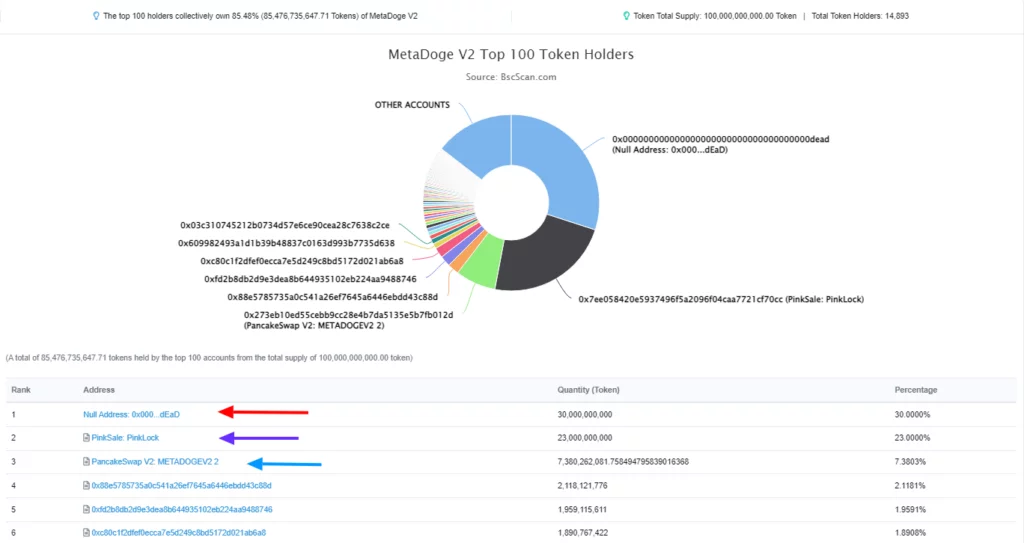Screen dimensions: 1024x543
Task: Click the contract icon in rank 5 row
Action: [87, 509]
